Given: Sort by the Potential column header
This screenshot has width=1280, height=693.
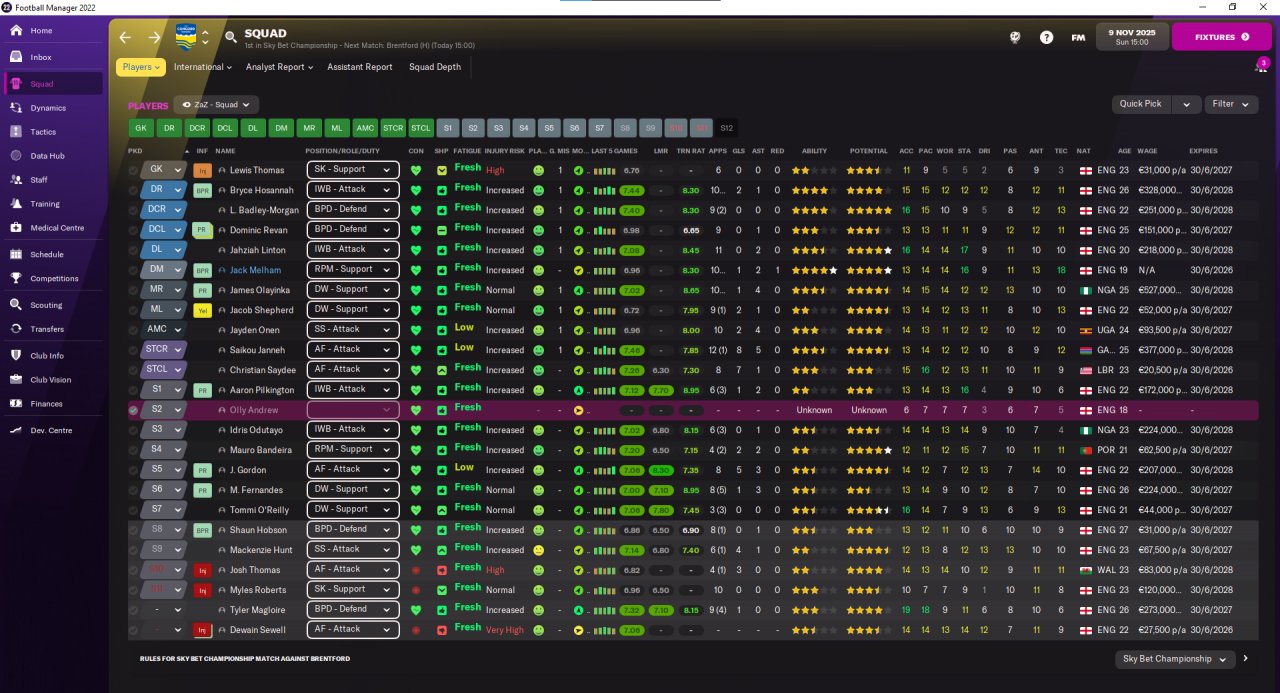Looking at the screenshot, I should 868,151.
